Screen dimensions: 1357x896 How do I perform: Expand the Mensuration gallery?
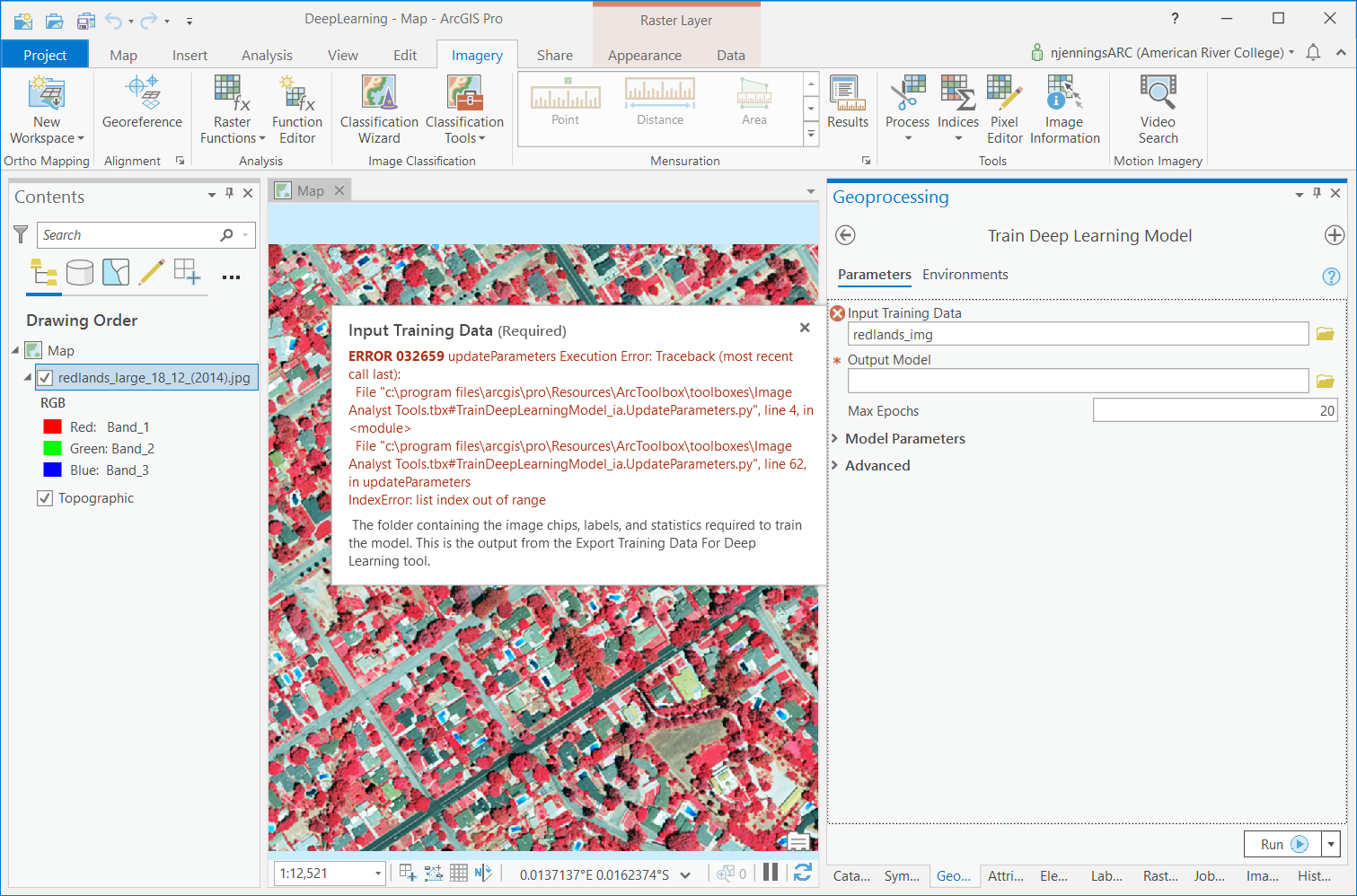811,135
